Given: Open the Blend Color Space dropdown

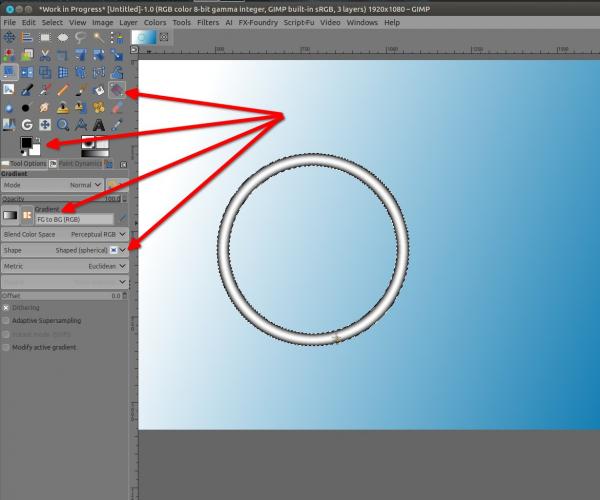Looking at the screenshot, I should click(65, 234).
